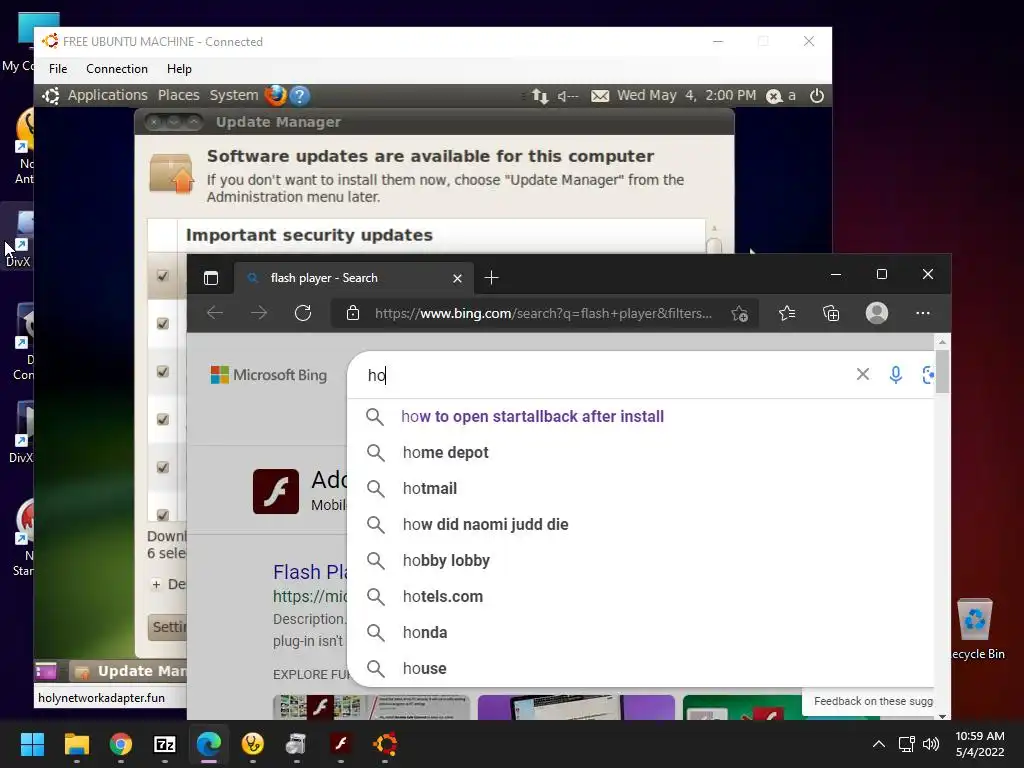Open new tab in Edge
1024x768 pixels.
point(492,278)
